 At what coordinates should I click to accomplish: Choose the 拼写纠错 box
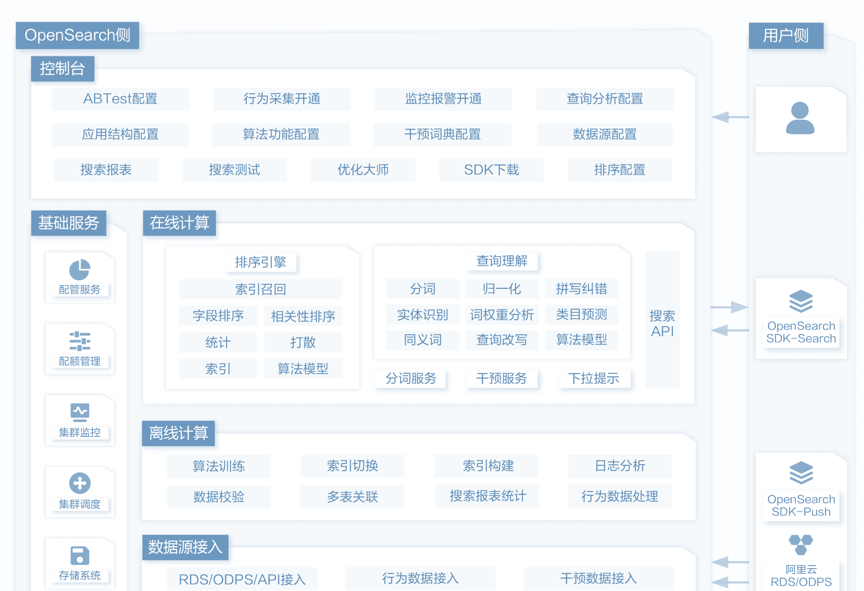[581, 289]
